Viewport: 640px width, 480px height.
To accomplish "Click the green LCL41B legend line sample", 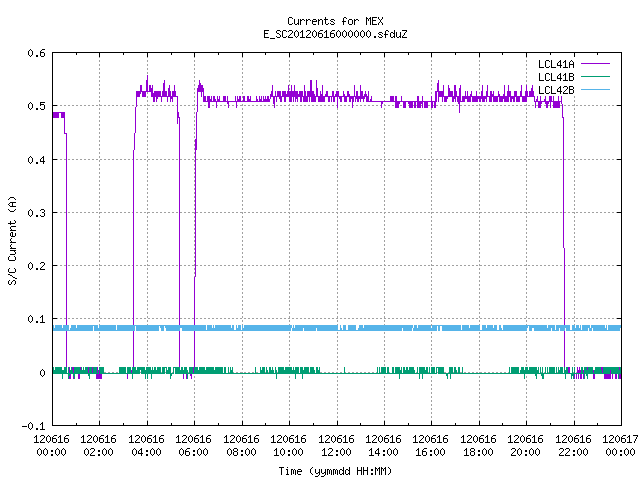I will (x=595, y=76).
